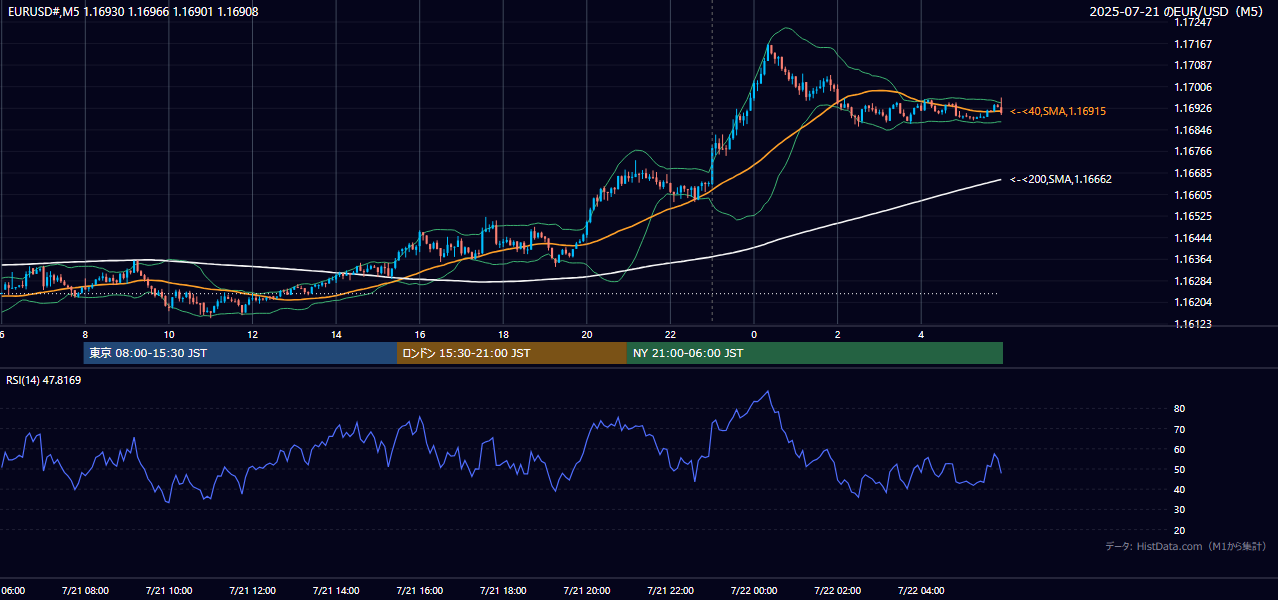Select the NY 21:00-06:00 JST session bar
The width and height of the screenshot is (1278, 600).
(x=815, y=353)
